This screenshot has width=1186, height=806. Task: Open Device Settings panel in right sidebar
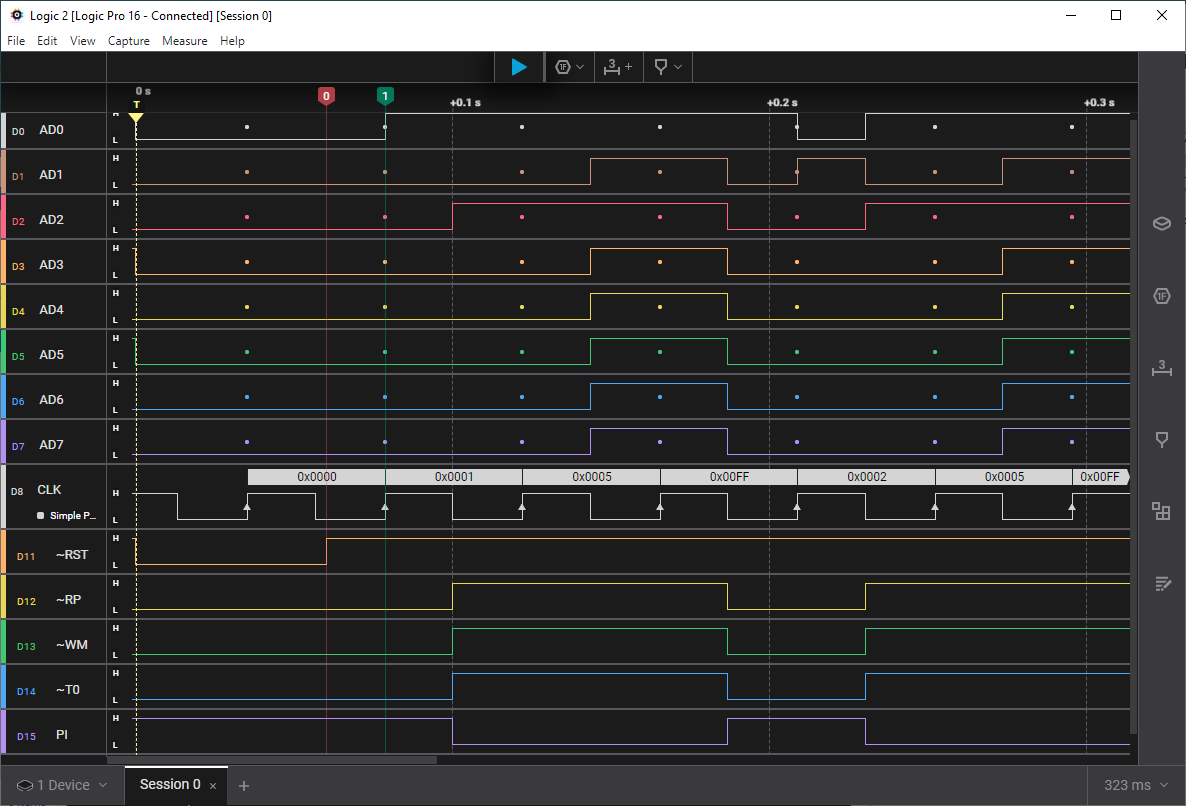point(1162,224)
